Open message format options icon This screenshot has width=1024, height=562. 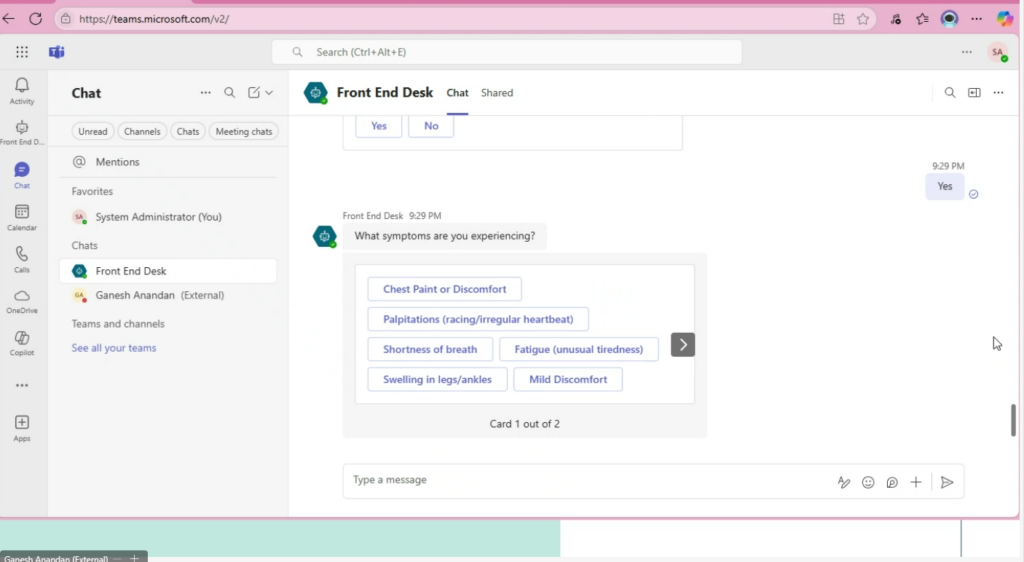pyautogui.click(x=844, y=482)
